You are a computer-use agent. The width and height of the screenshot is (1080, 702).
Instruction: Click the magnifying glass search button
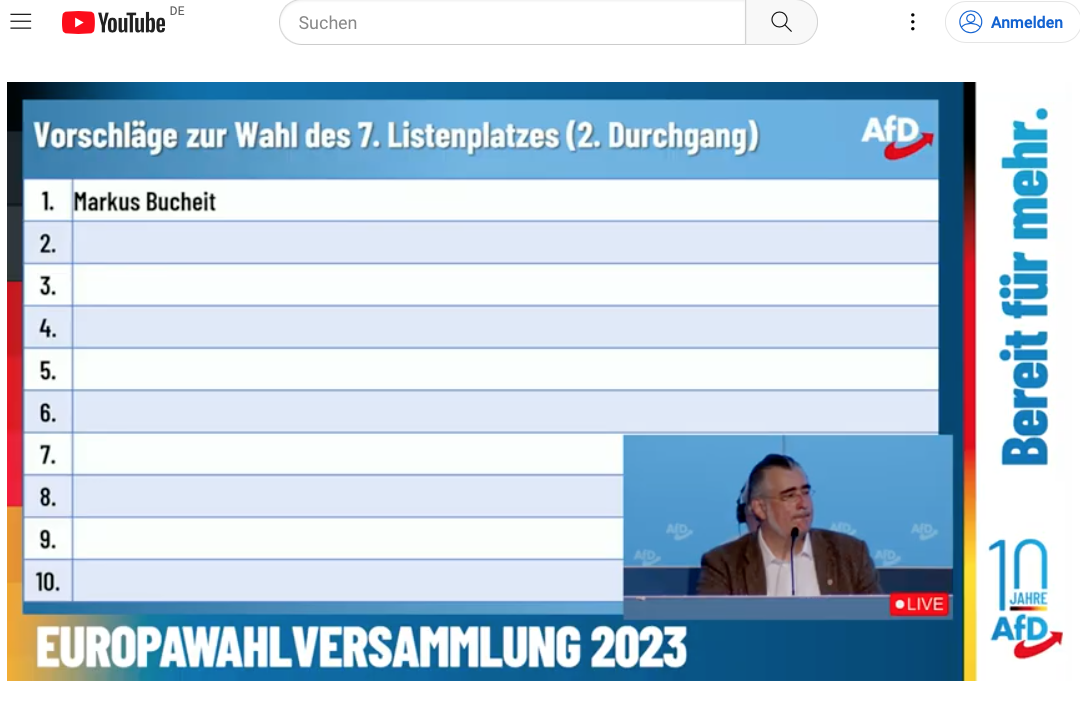tap(781, 23)
